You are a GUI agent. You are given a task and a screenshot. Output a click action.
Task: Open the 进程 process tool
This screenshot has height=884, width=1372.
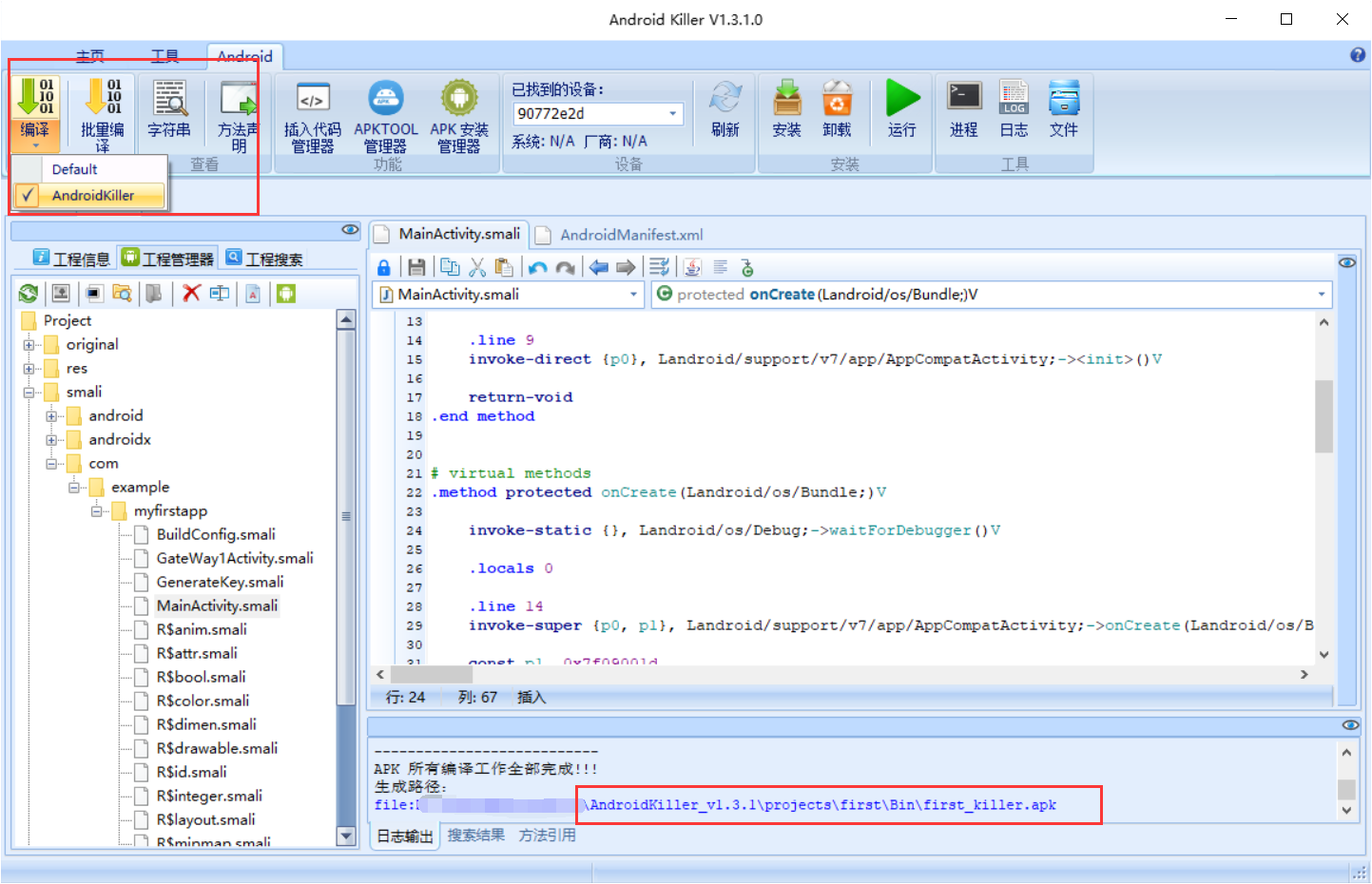(x=964, y=109)
